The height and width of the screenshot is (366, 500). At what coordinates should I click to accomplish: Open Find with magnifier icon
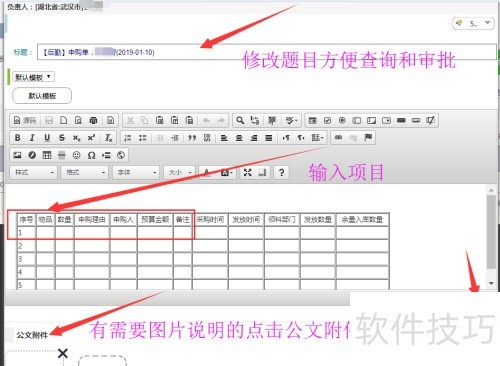click(240, 120)
